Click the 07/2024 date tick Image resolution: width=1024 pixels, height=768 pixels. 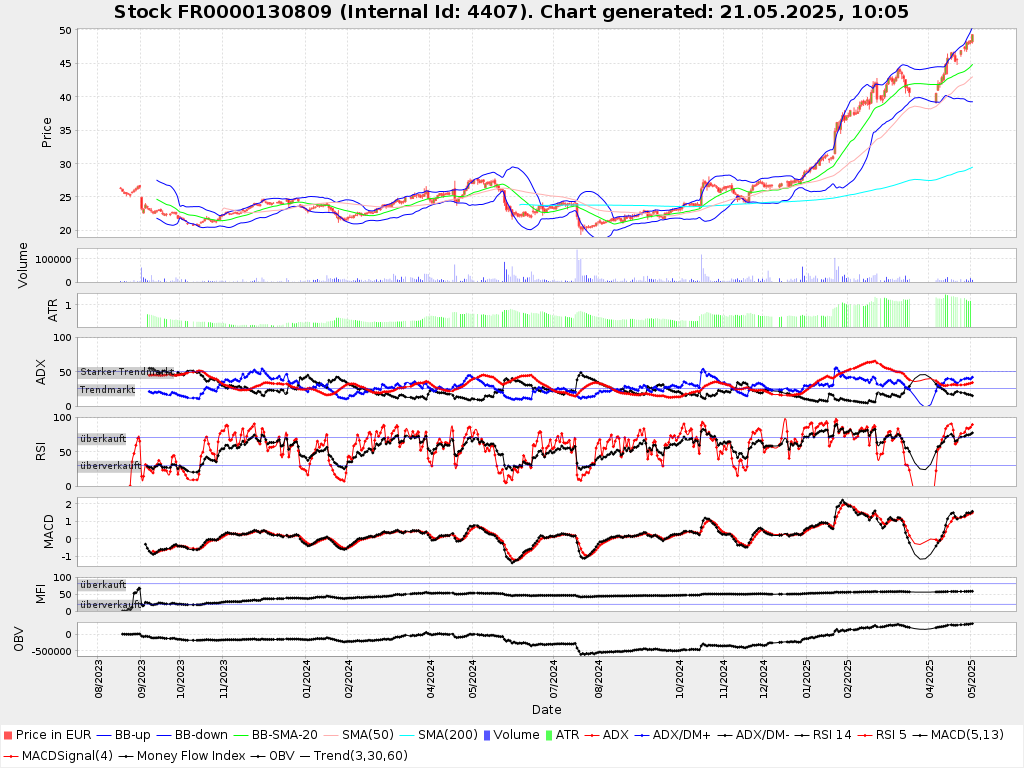pyautogui.click(x=554, y=679)
